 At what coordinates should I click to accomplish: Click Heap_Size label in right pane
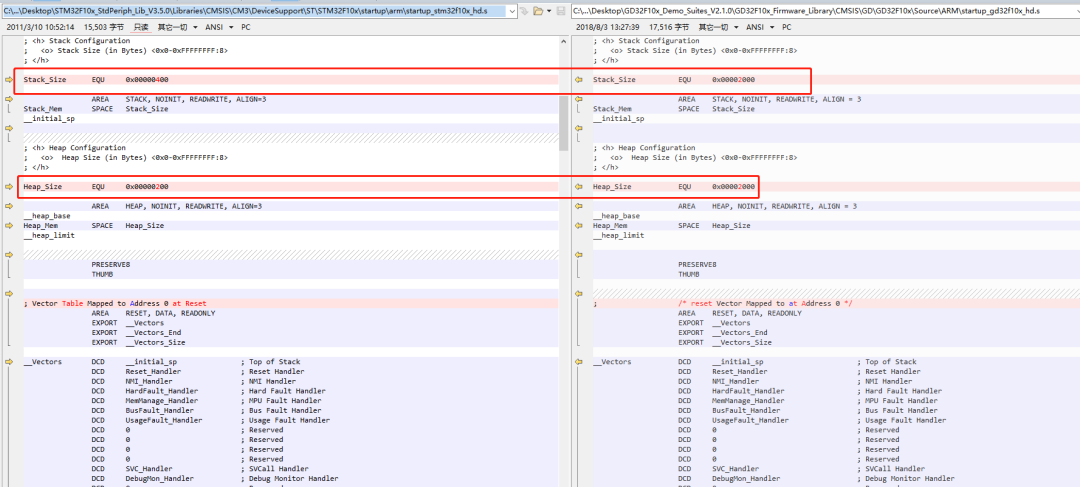[612, 187]
